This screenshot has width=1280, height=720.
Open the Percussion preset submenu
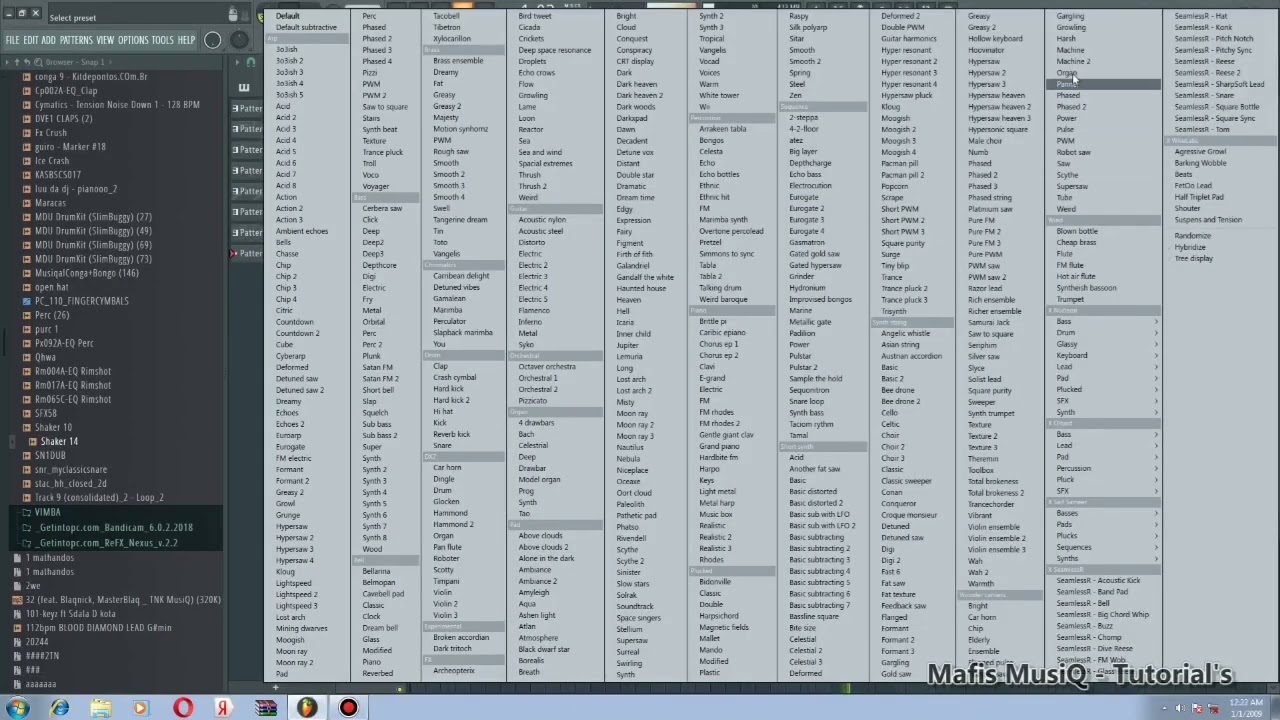click(x=1105, y=468)
